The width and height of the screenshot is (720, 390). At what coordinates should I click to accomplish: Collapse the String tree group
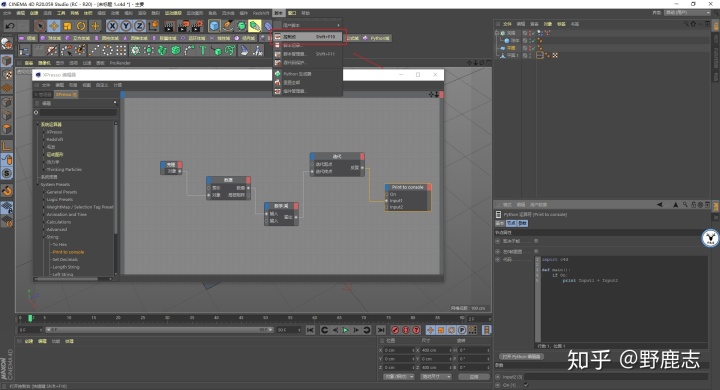(x=45, y=237)
